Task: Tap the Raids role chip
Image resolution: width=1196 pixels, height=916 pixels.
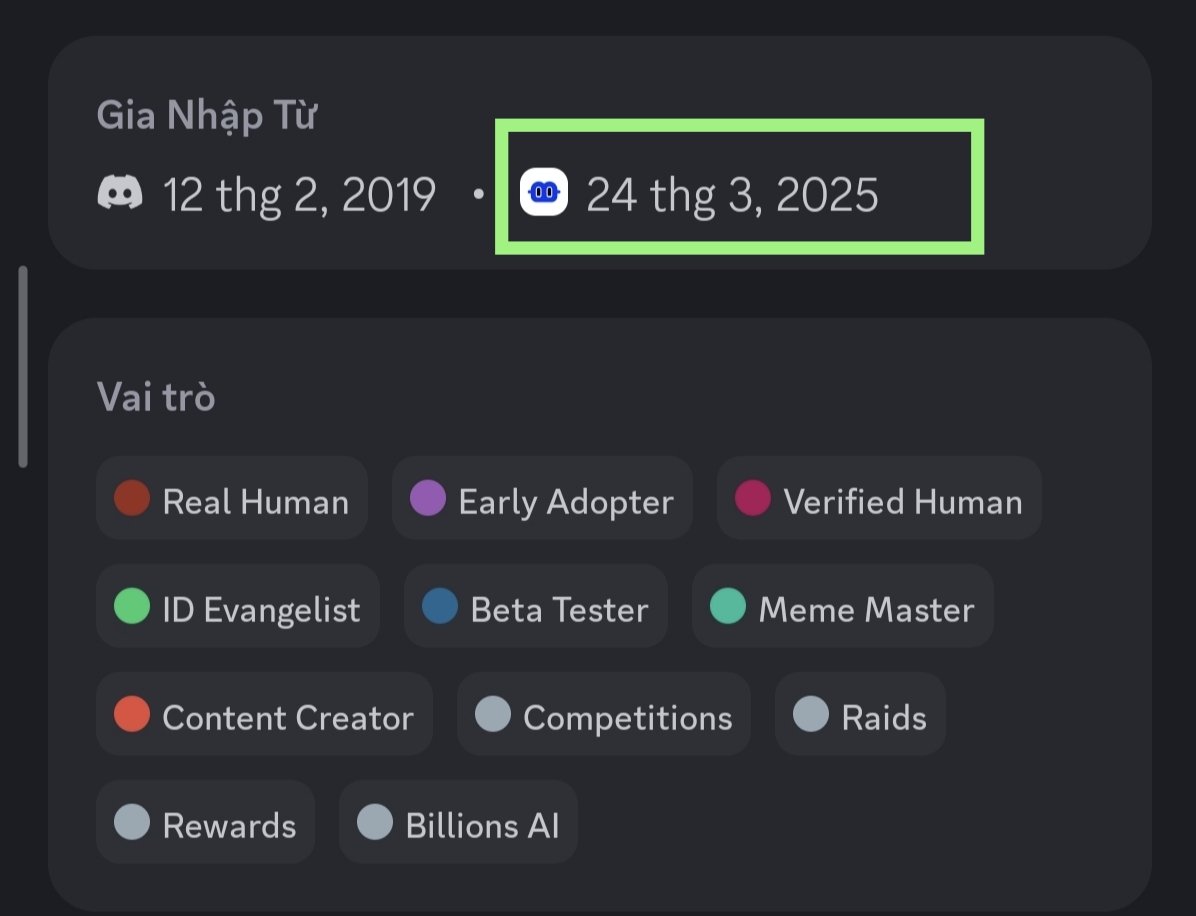Action: pyautogui.click(x=860, y=715)
